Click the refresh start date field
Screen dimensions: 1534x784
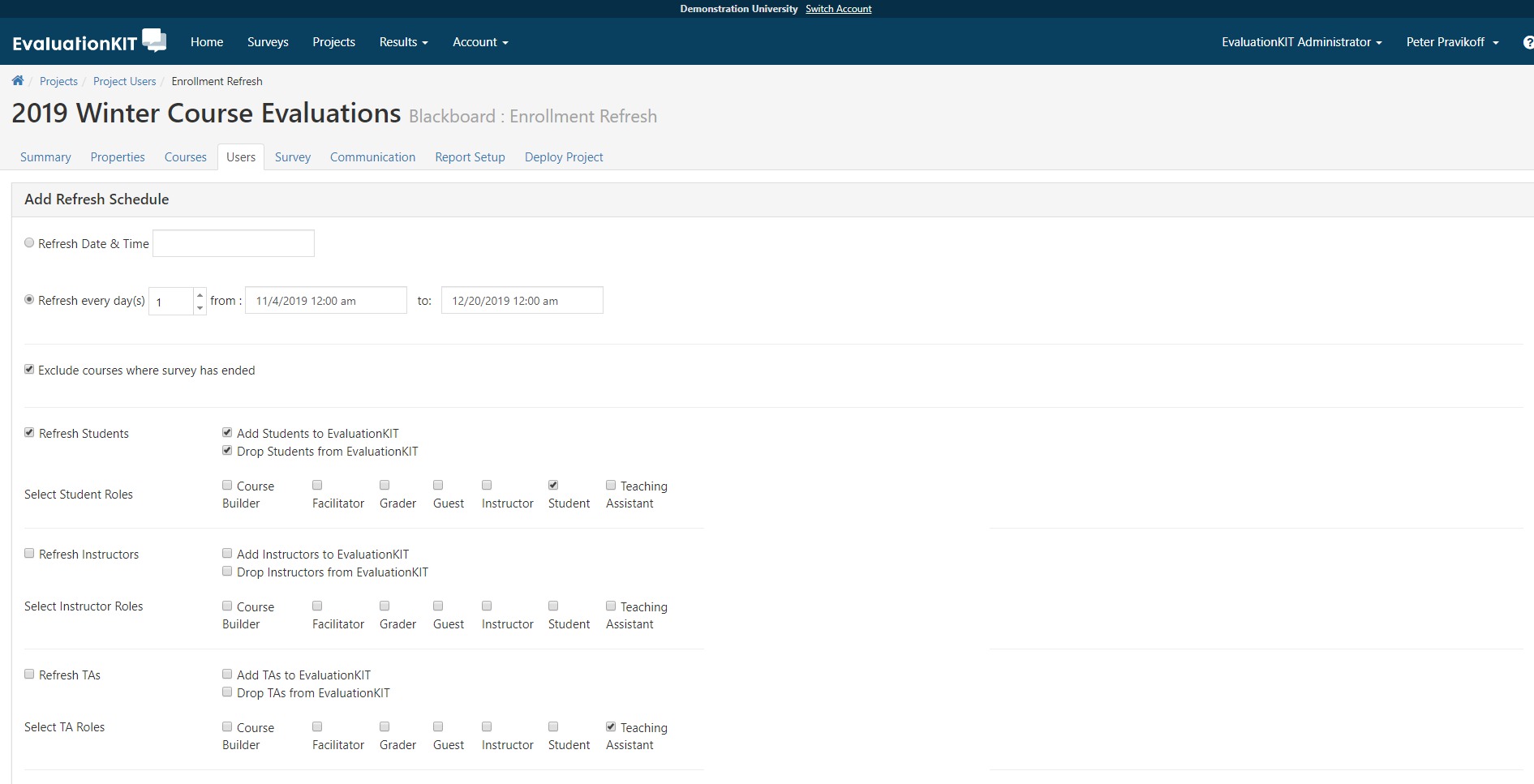325,301
